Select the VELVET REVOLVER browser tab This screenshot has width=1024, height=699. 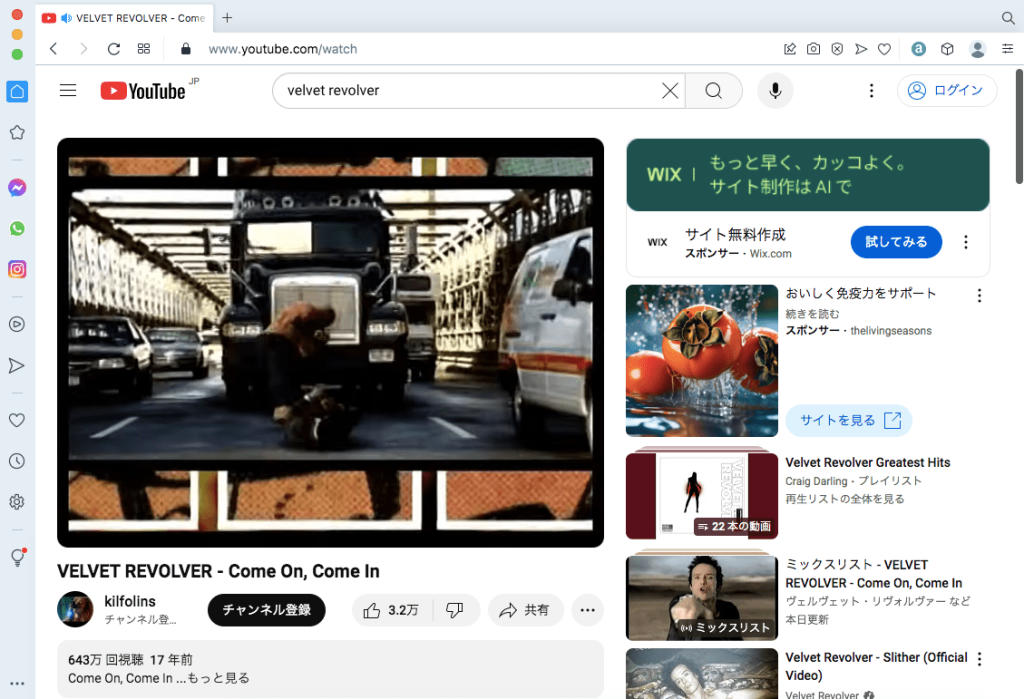click(x=124, y=18)
